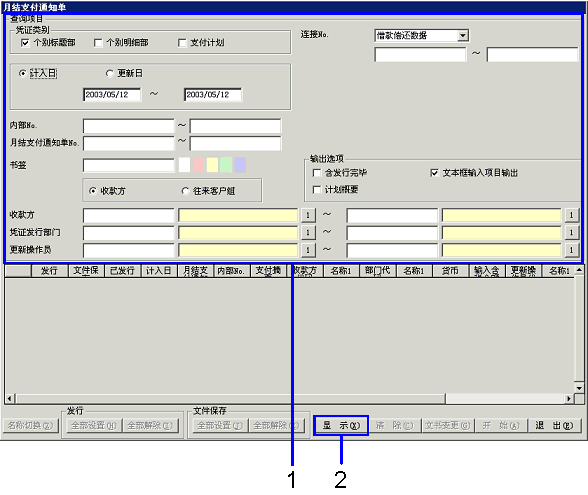Click lookup button at far right of 更新操作员 row
The width and height of the screenshot is (588, 495).
point(571,249)
